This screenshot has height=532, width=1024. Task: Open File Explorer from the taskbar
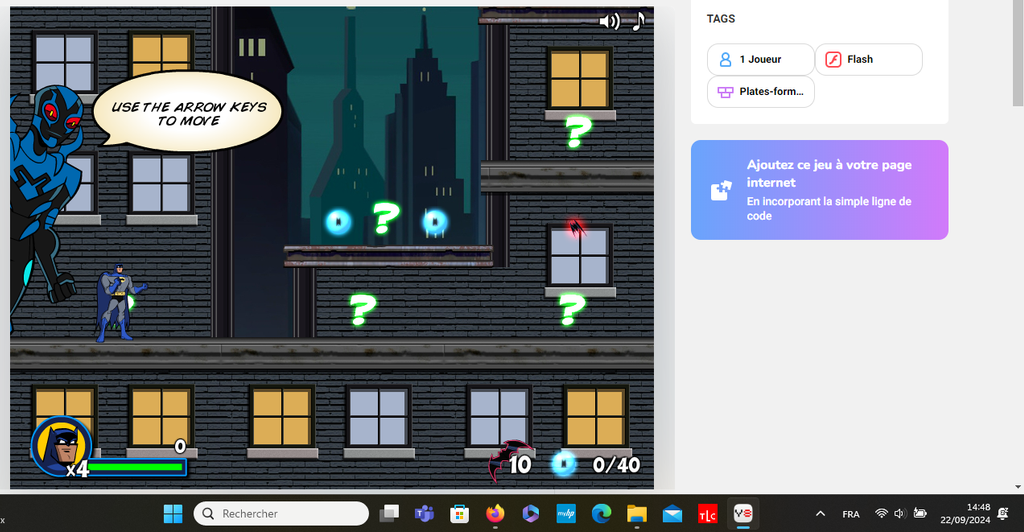(637, 513)
